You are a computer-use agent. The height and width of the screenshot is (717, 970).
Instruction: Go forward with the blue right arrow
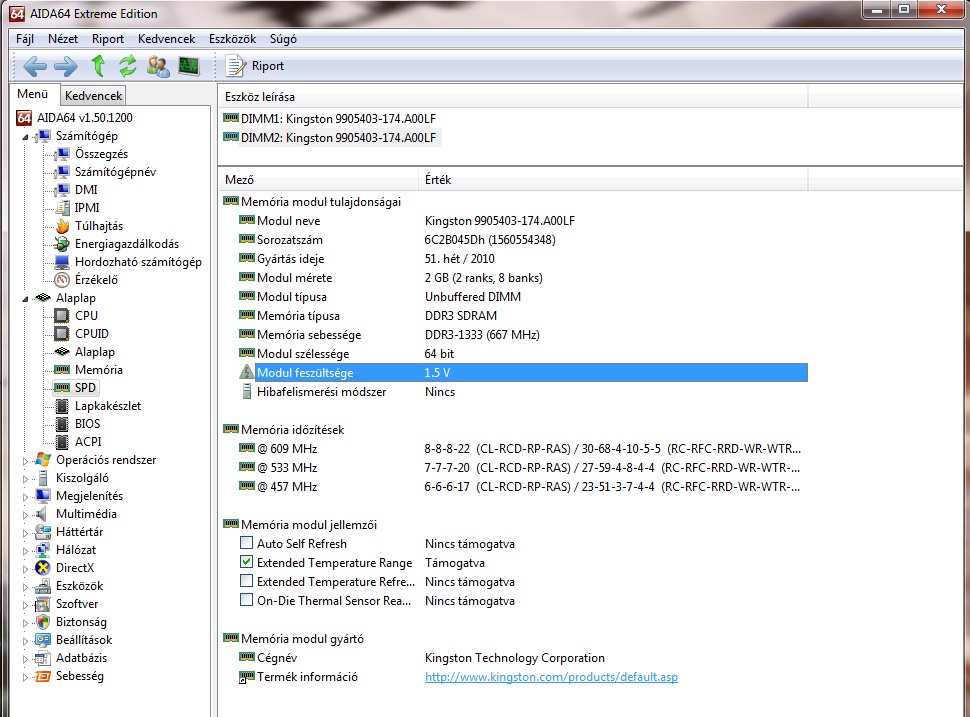point(66,66)
